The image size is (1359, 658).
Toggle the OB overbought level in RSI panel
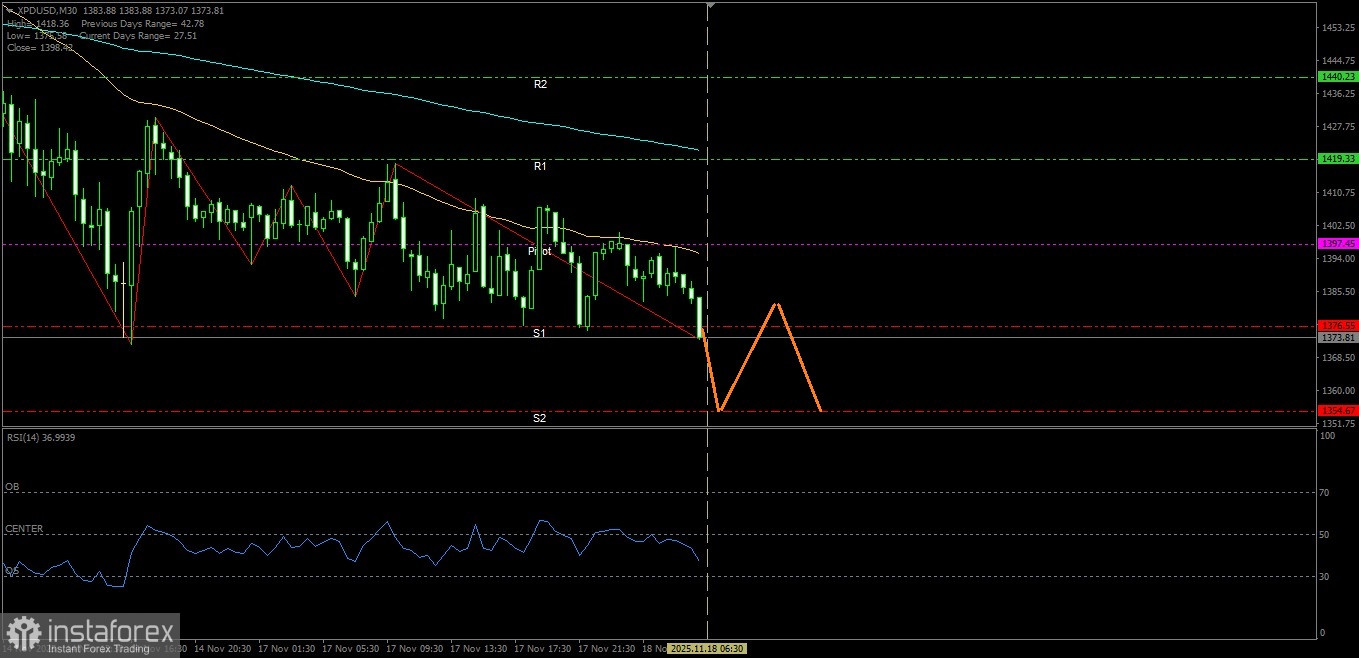click(x=12, y=485)
